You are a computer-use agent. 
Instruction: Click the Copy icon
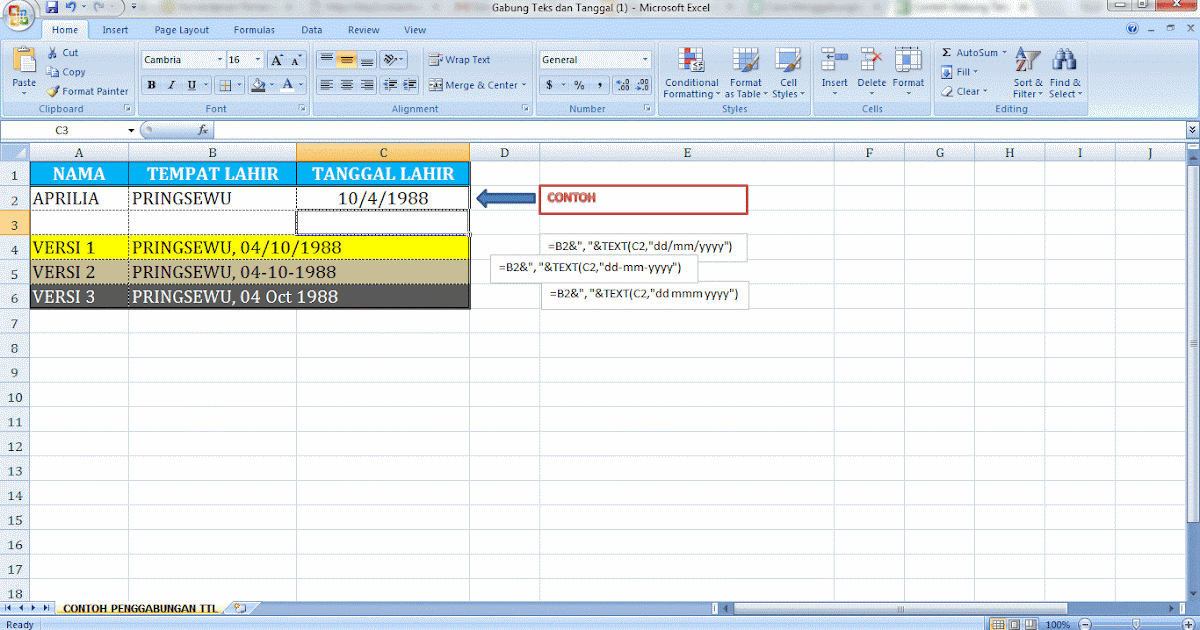(51, 72)
